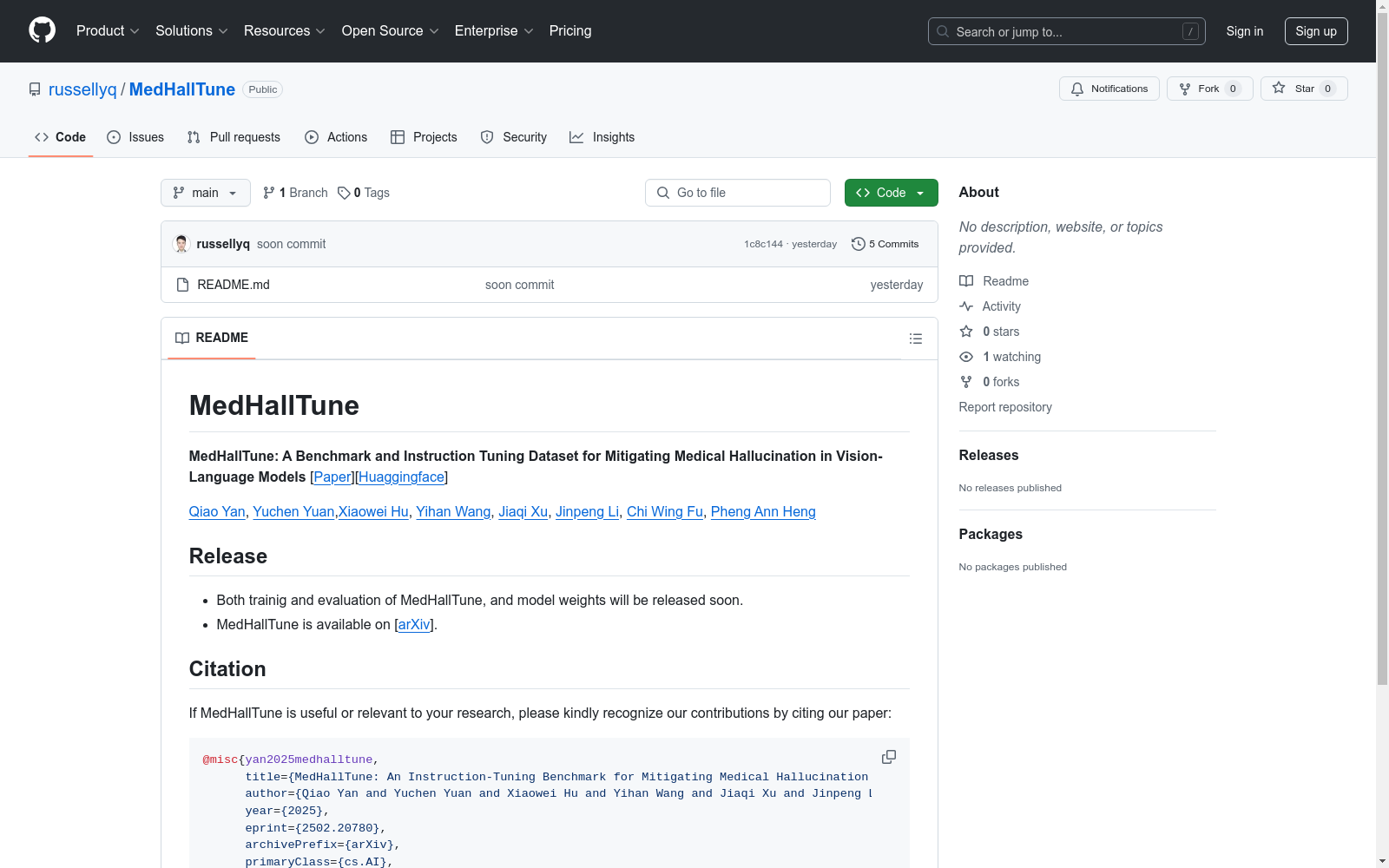The image size is (1389, 868).
Task: Open the README.md file
Action: 234,285
